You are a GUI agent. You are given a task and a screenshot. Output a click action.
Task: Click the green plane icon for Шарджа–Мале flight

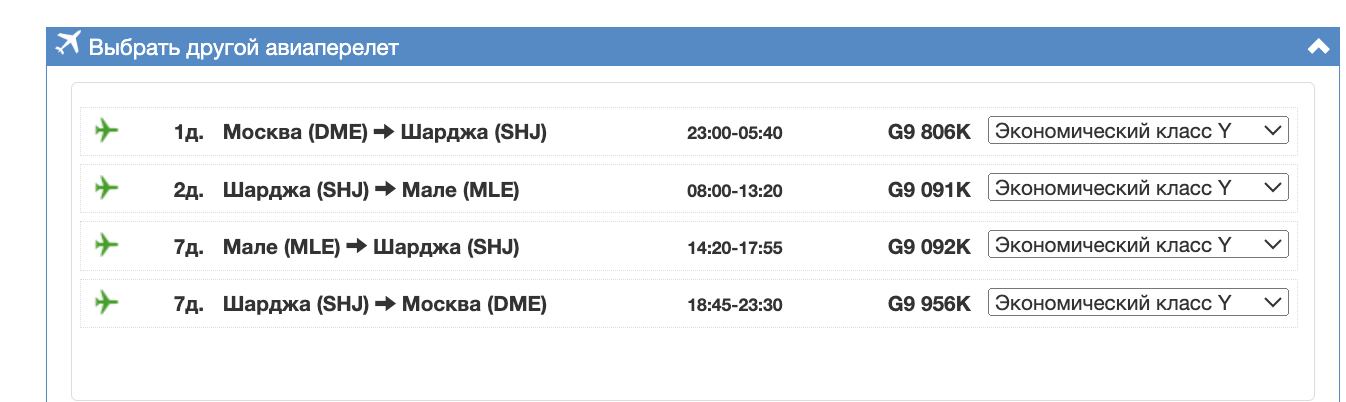(x=106, y=187)
